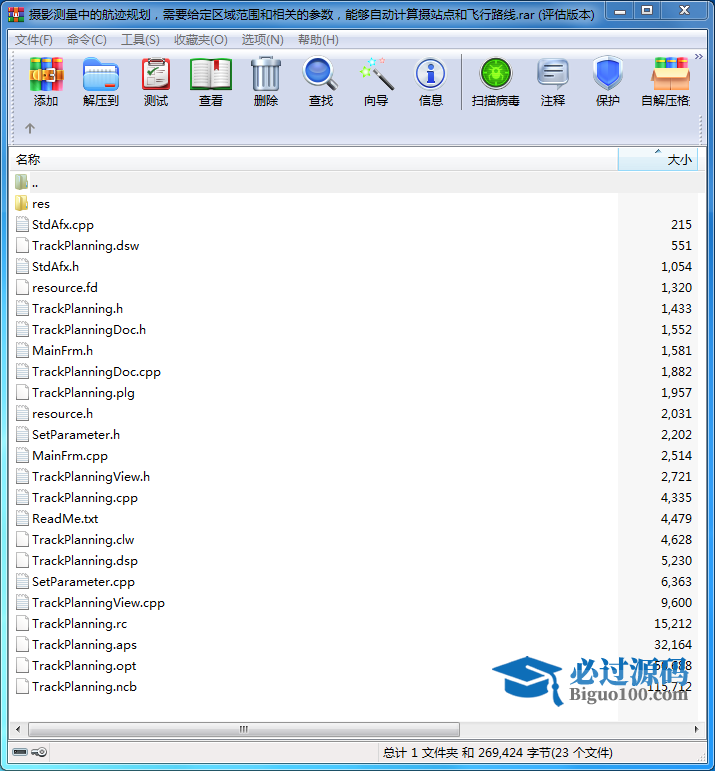The height and width of the screenshot is (771, 715).
Task: Select TrackPlanningView.cpp file
Action: click(x=98, y=603)
